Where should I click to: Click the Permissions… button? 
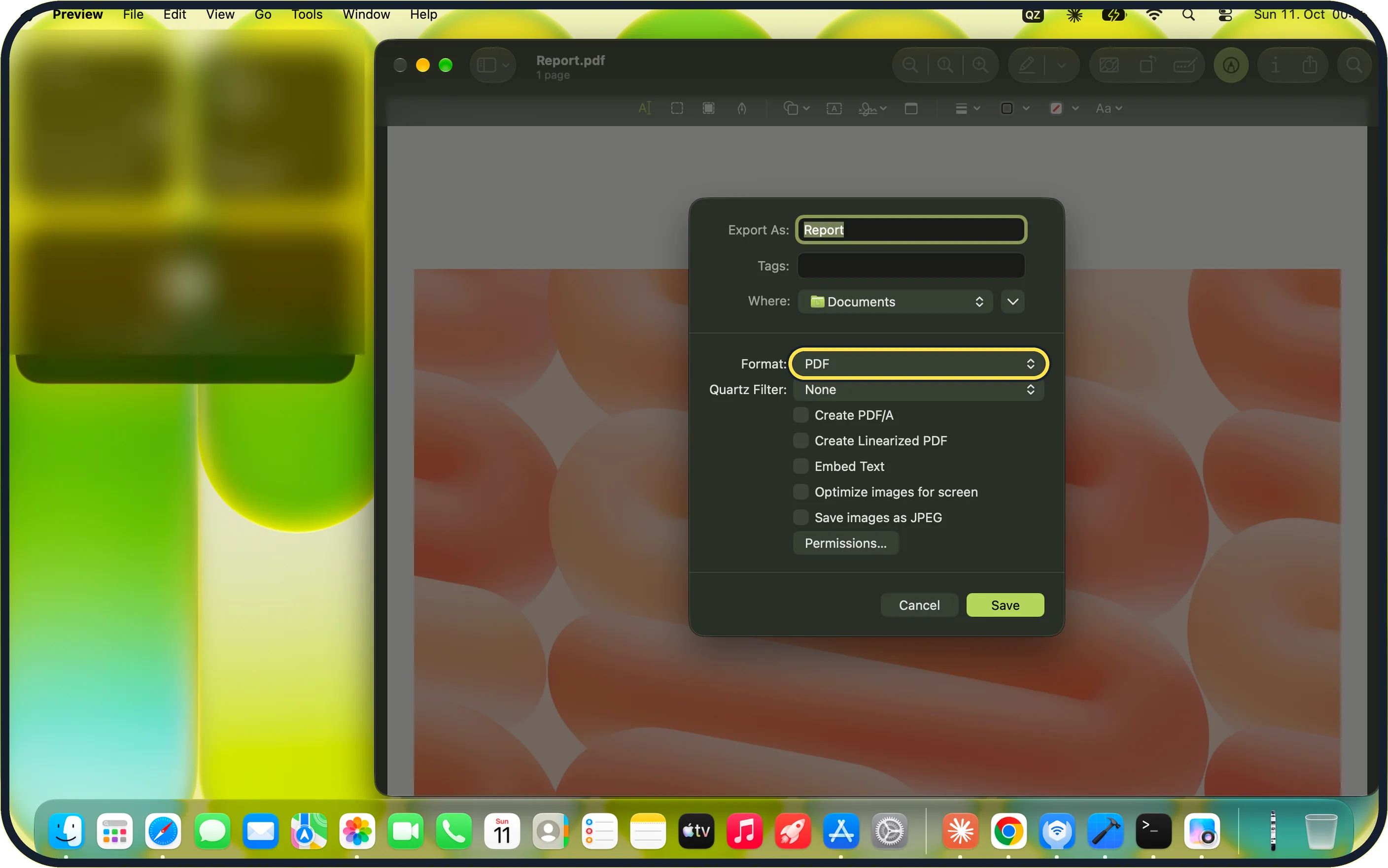(845, 543)
